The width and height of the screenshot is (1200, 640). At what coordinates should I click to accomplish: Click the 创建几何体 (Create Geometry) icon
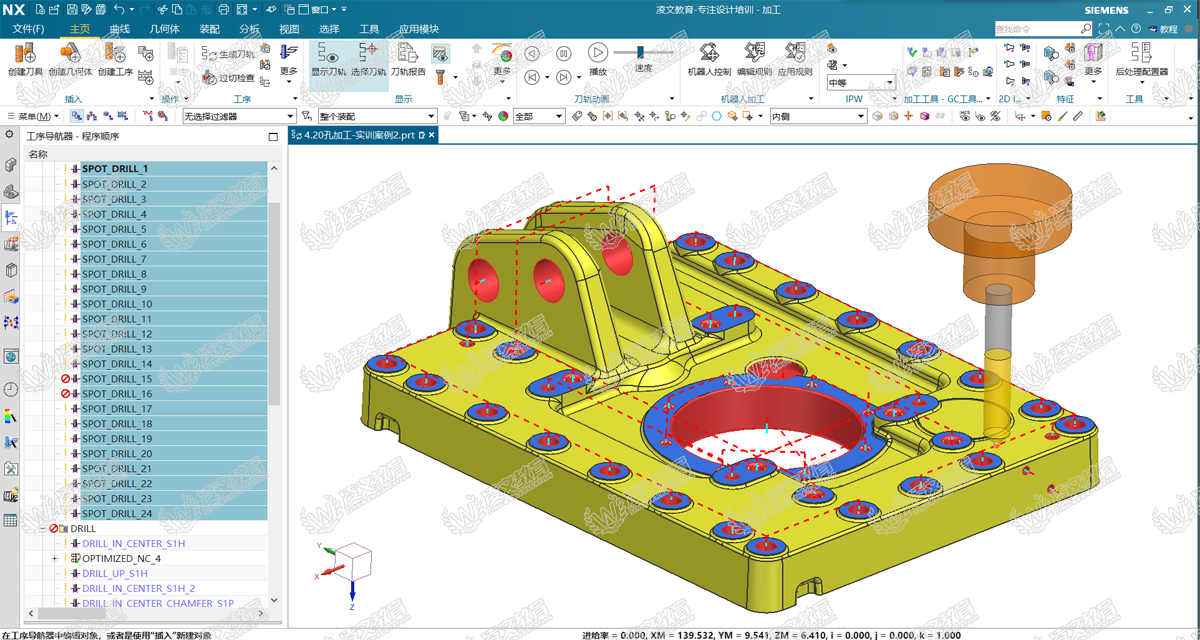pos(70,60)
